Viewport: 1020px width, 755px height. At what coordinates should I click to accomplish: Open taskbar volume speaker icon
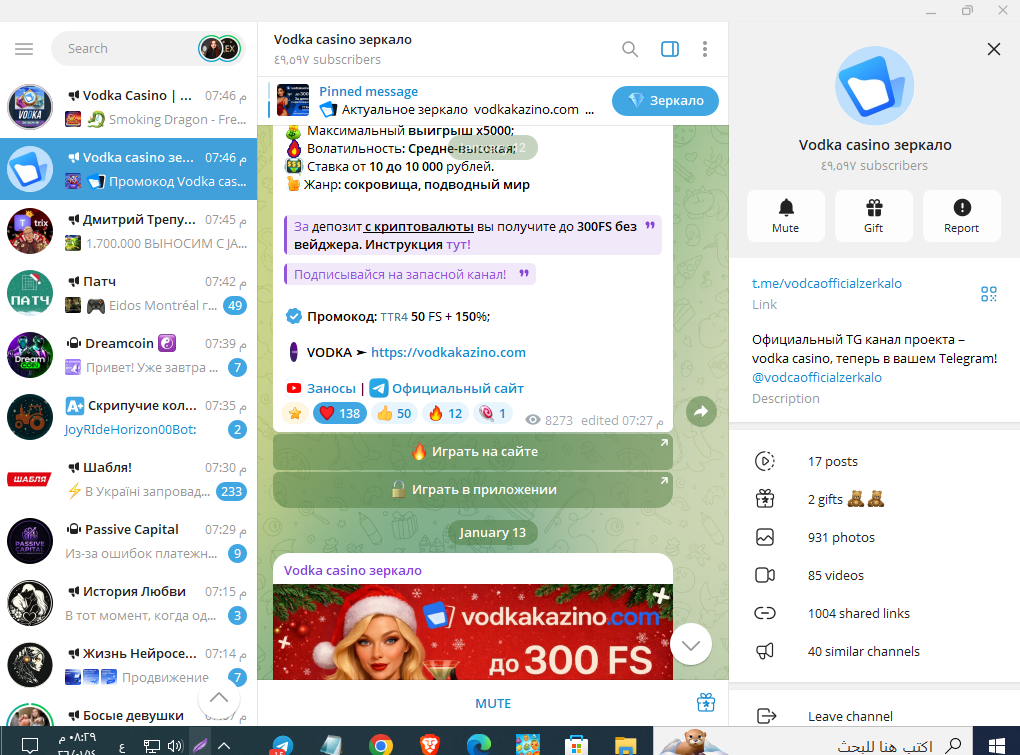(x=175, y=745)
